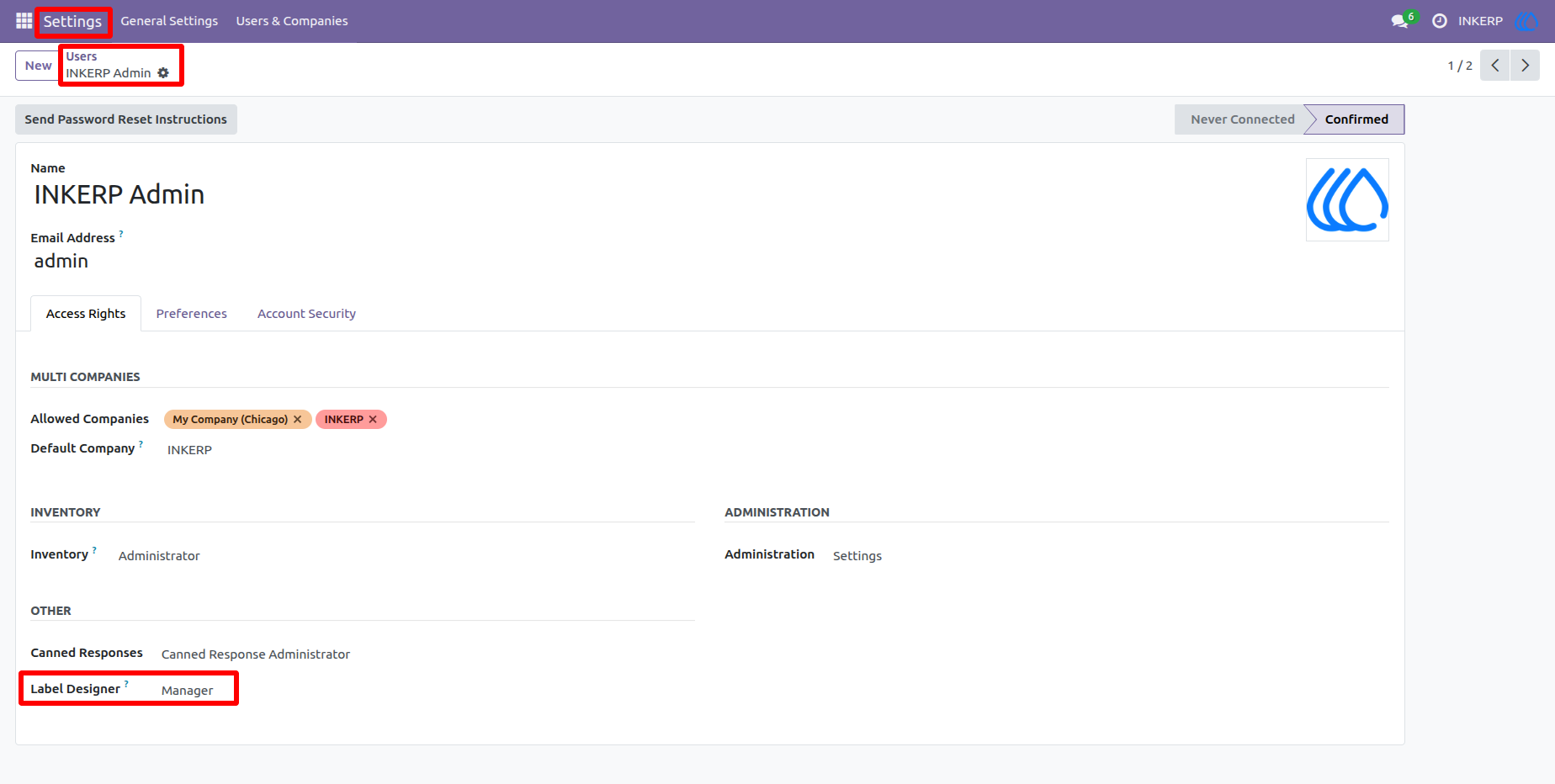The width and height of the screenshot is (1555, 784).
Task: Show Email Address help tooltip icon
Action: pyautogui.click(x=121, y=234)
